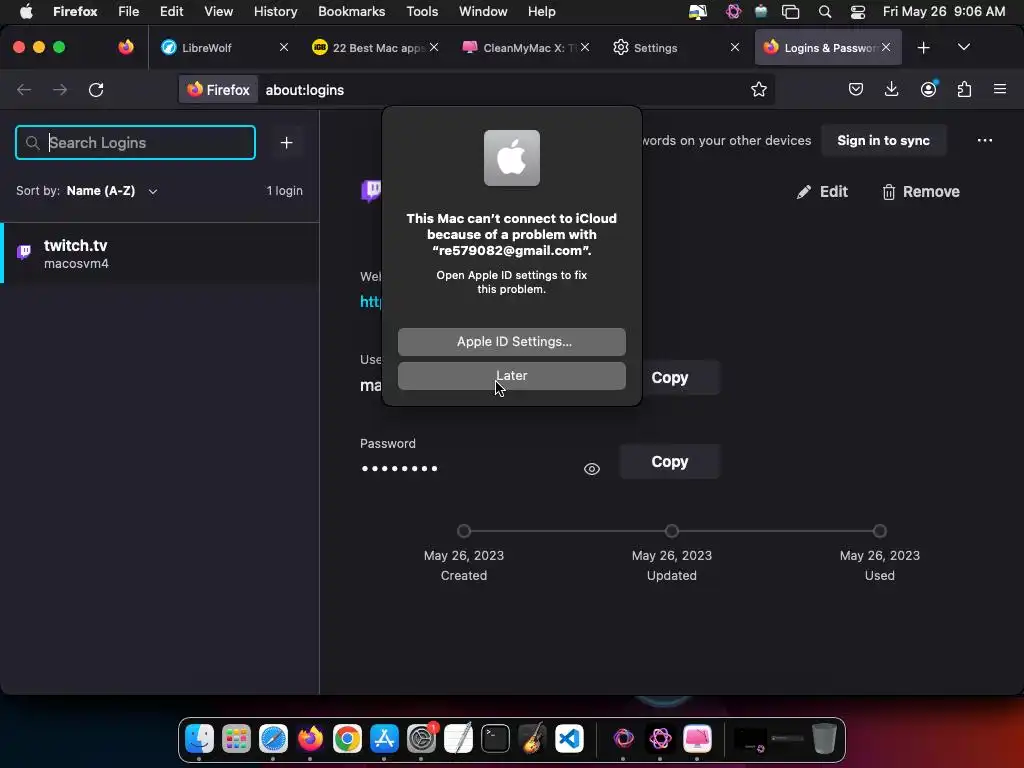Open System Settings from the Dock

coord(421,739)
